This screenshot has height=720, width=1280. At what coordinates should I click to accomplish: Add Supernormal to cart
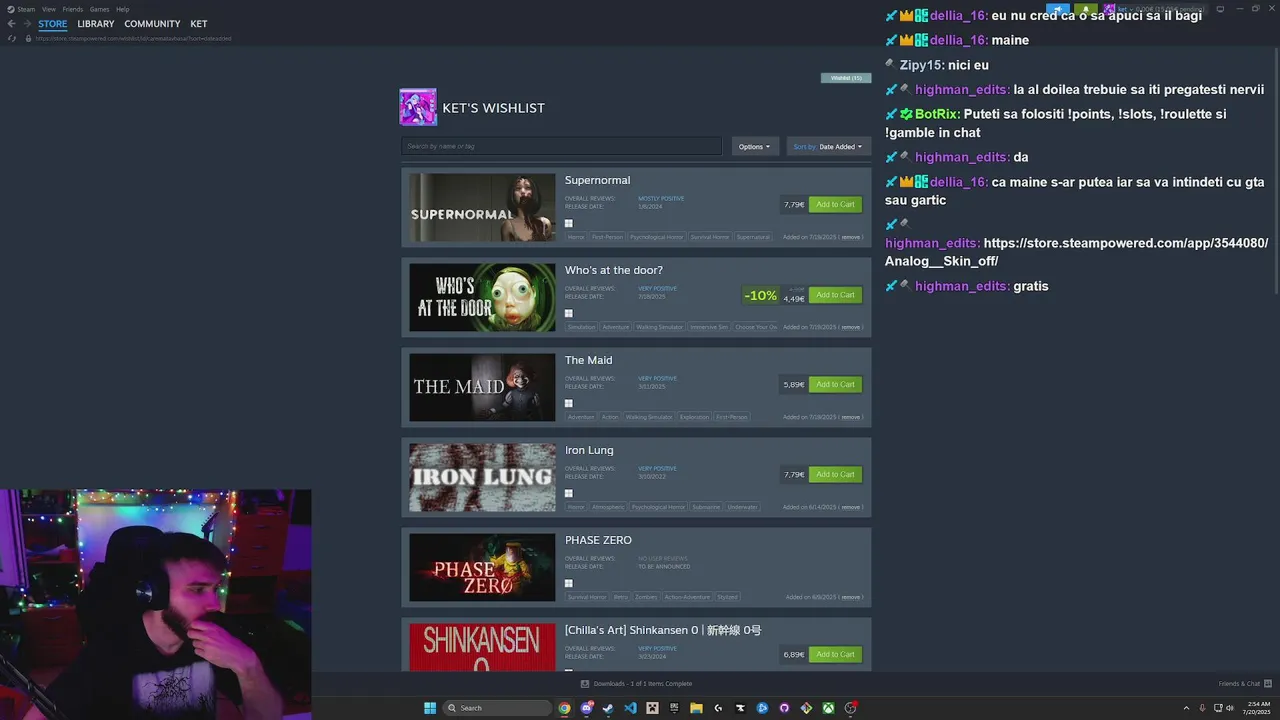(x=835, y=204)
